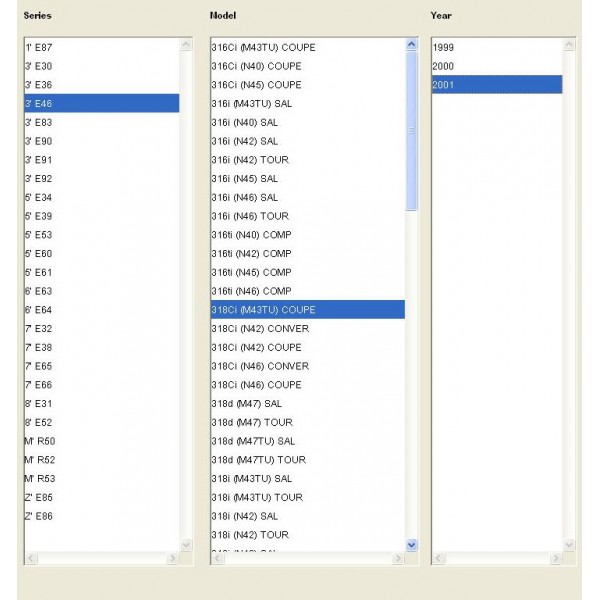
Task: Select 316i (N42) TOUR model
Action: [x=308, y=160]
